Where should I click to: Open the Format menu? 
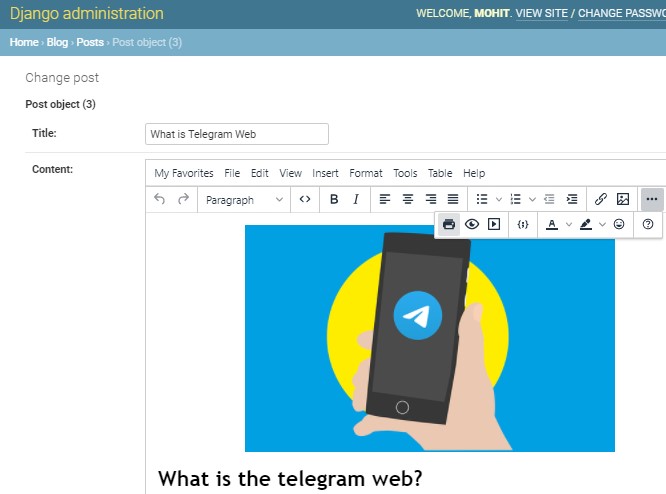click(366, 173)
